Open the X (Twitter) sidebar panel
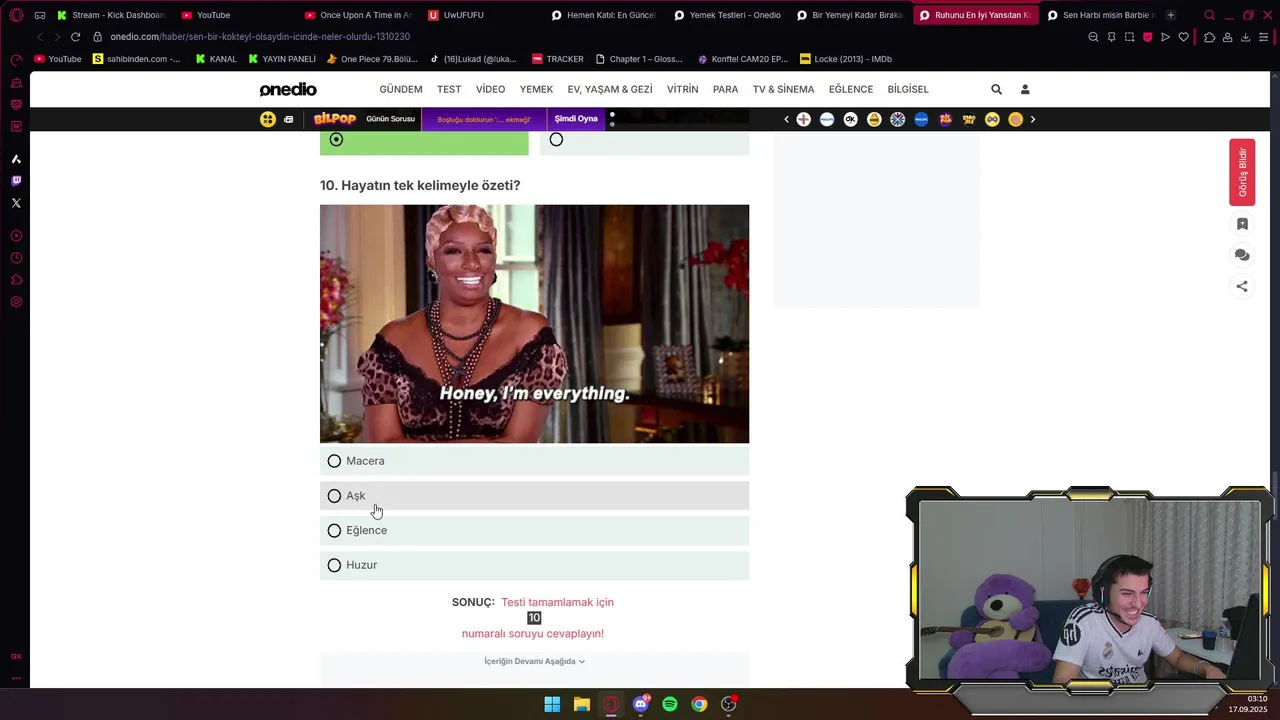1280x720 pixels. pos(16,203)
